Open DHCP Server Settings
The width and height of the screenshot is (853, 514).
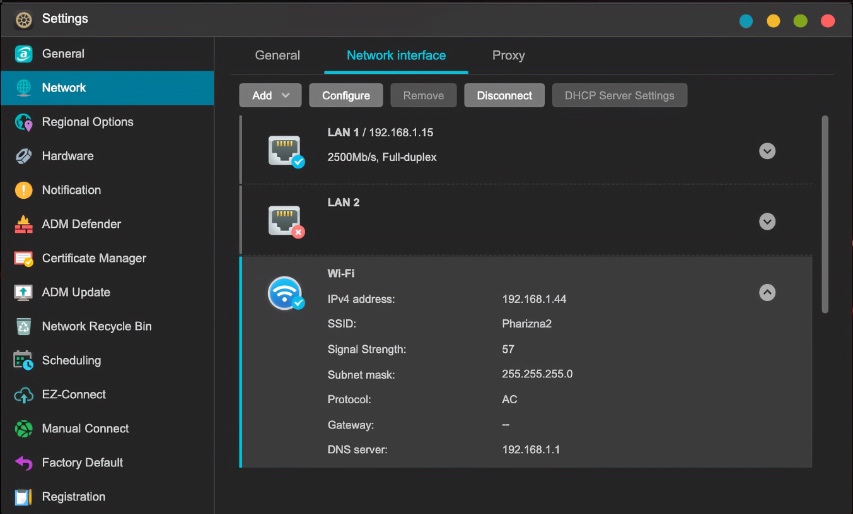tap(620, 95)
